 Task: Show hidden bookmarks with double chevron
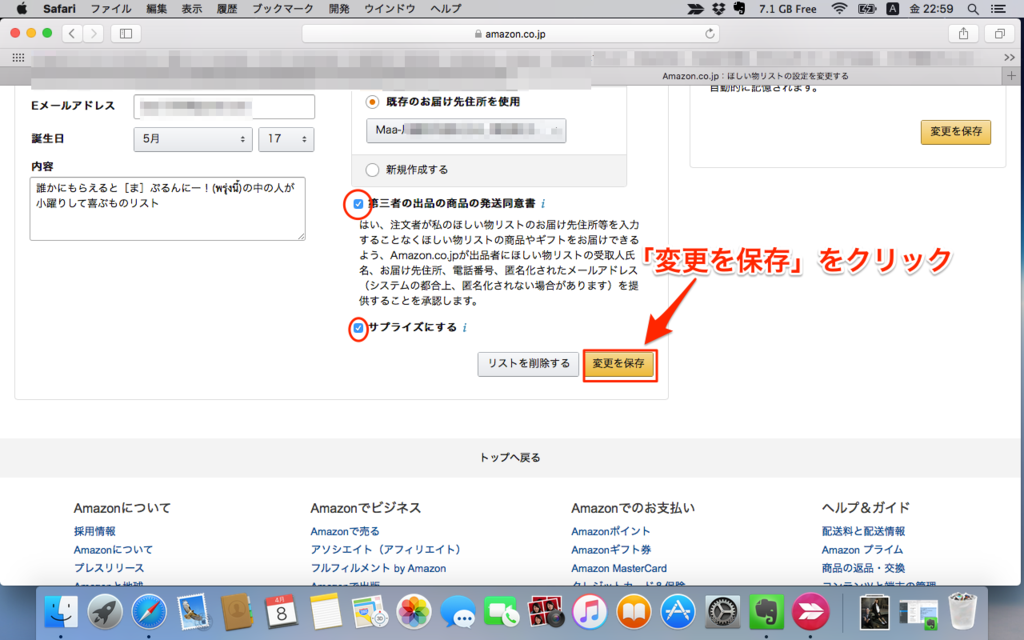[x=1010, y=57]
